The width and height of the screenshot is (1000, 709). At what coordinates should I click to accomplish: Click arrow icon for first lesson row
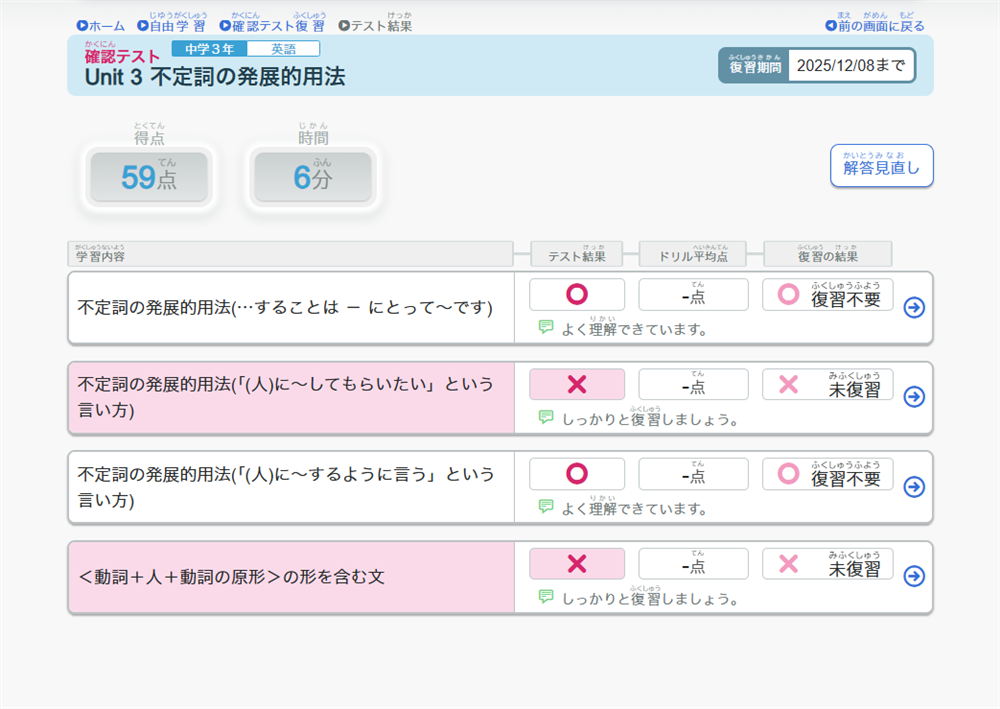913,308
